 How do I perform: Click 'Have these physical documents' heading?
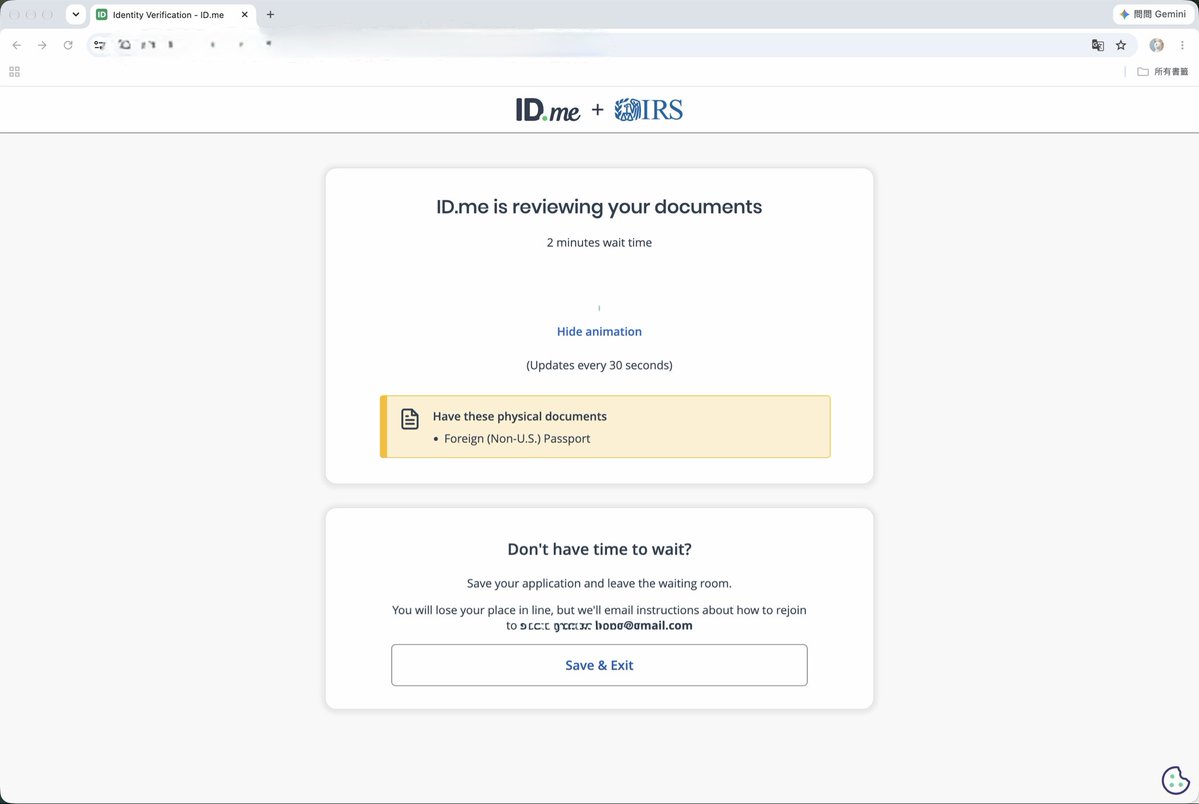(519, 416)
